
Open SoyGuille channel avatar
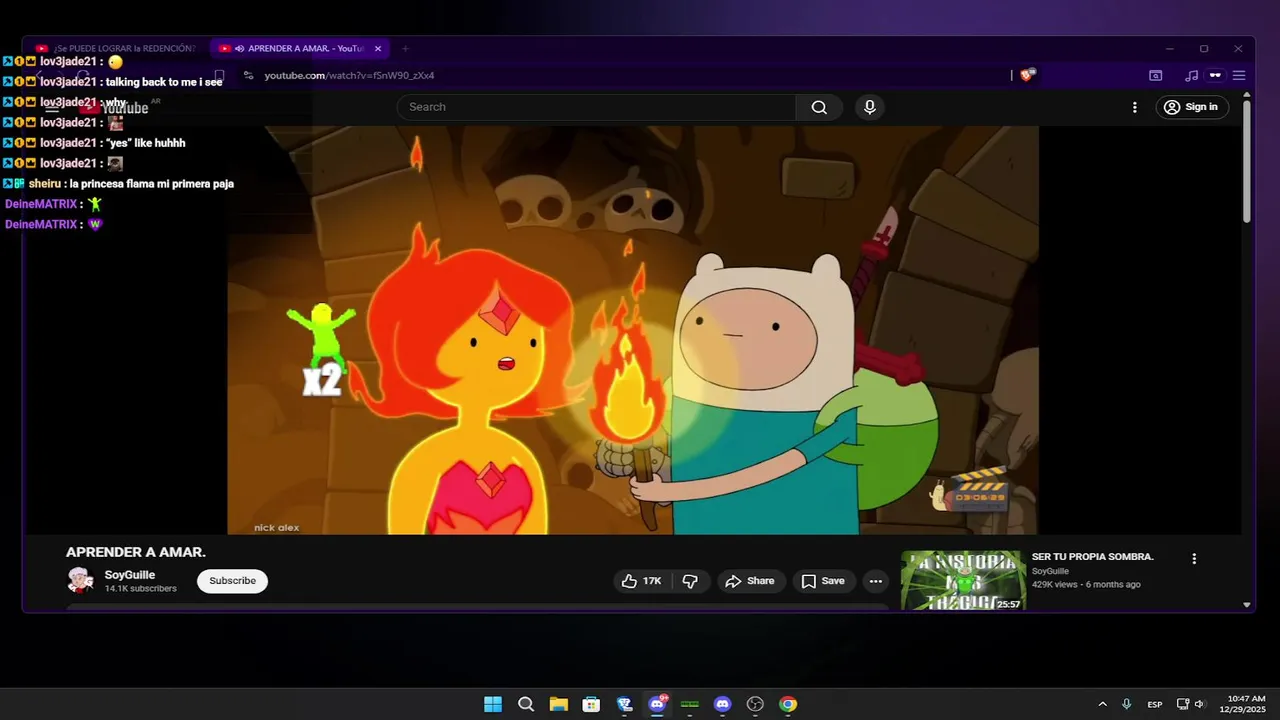(x=80, y=580)
